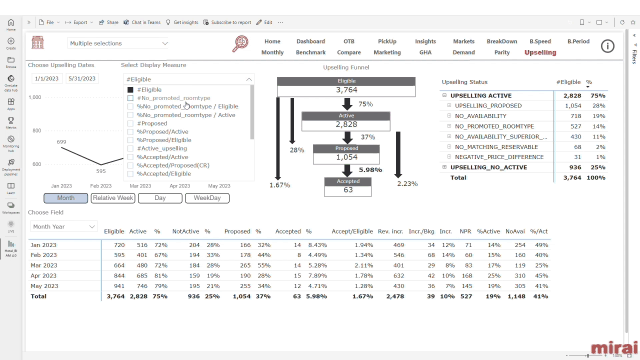
Task: Click the magnifier search analytics icon
Action: pyautogui.click(x=240, y=44)
